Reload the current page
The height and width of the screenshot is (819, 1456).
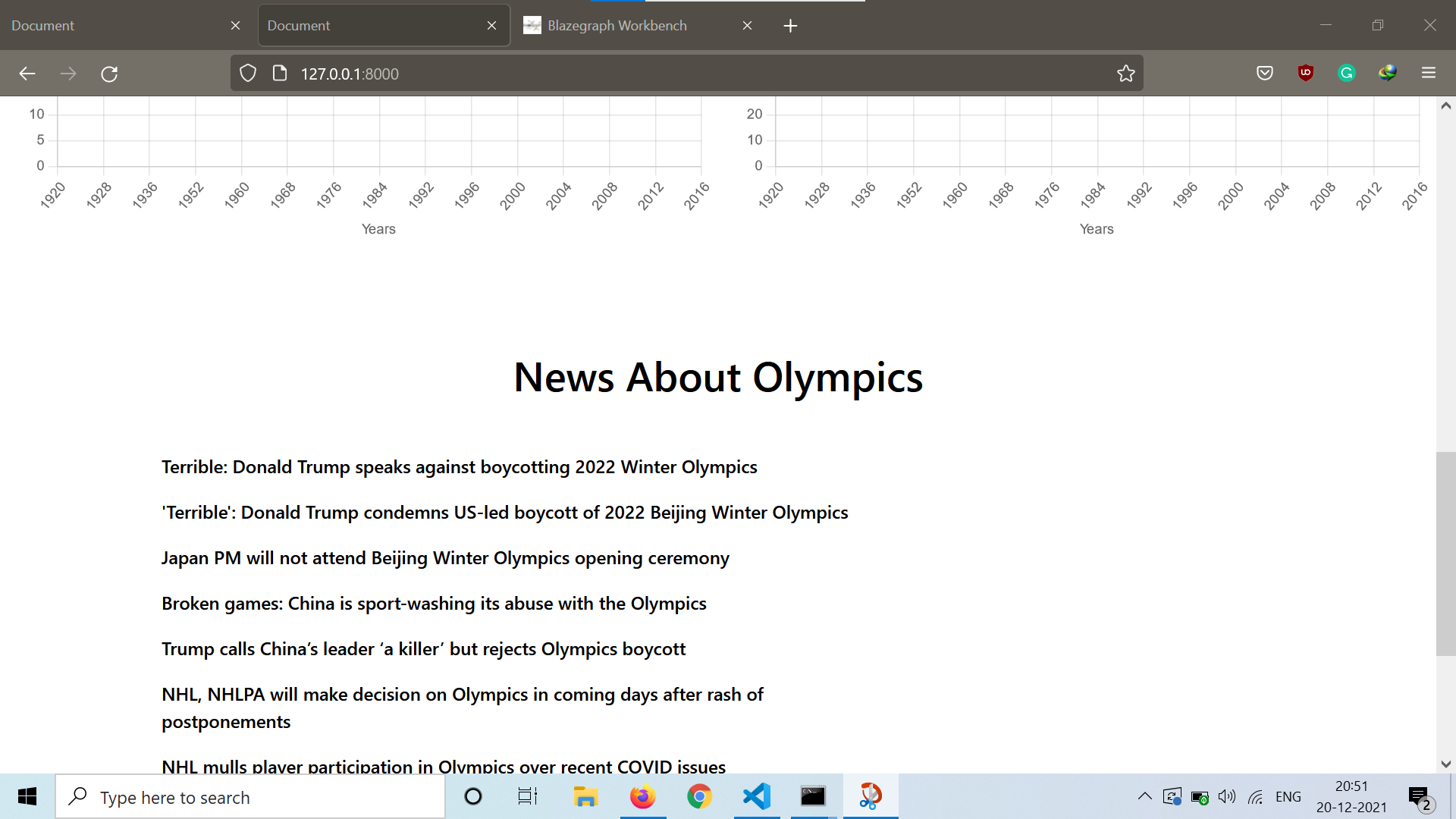point(109,74)
